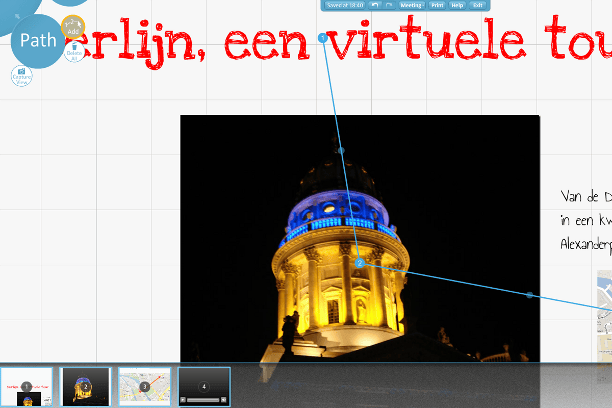Click the progress bar in thumbnail 4
This screenshot has width=612, height=408.
click(x=203, y=400)
